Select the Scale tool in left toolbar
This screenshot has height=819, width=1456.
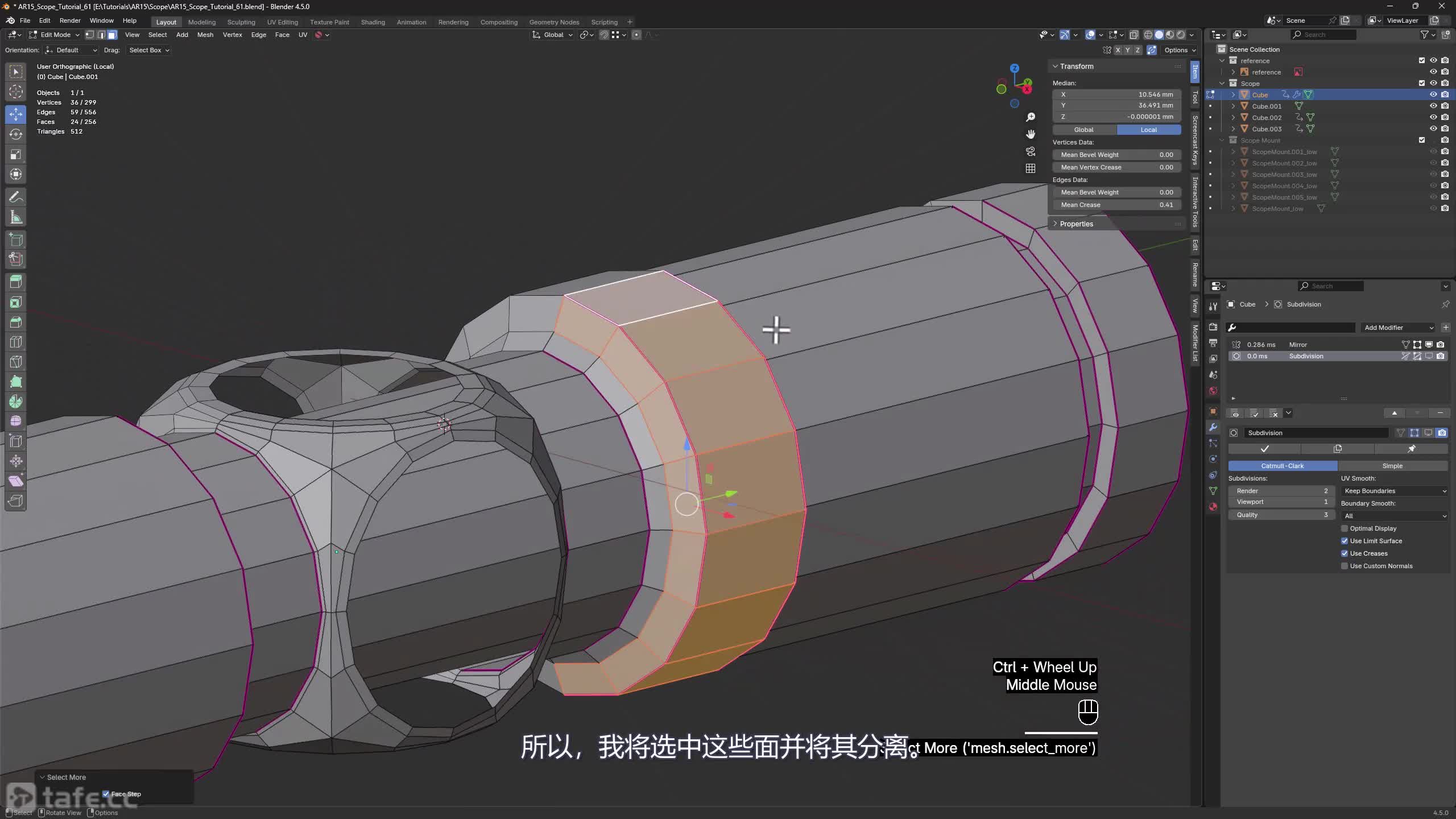16,154
